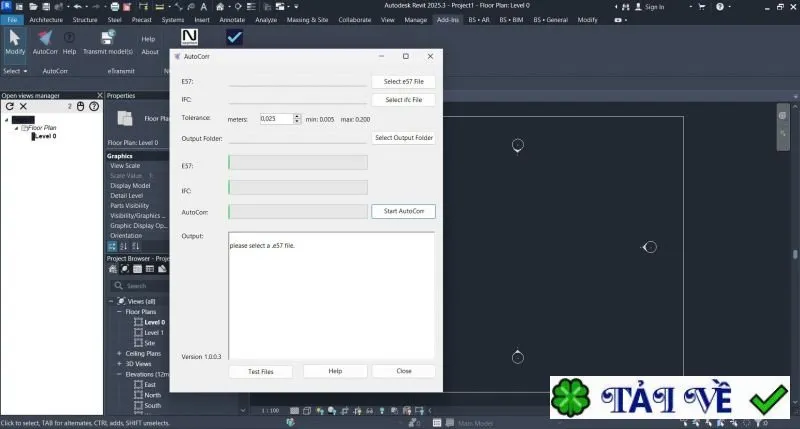Expand the Ceiling Plans tree node
Image resolution: width=800 pixels, height=429 pixels.
(x=119, y=353)
